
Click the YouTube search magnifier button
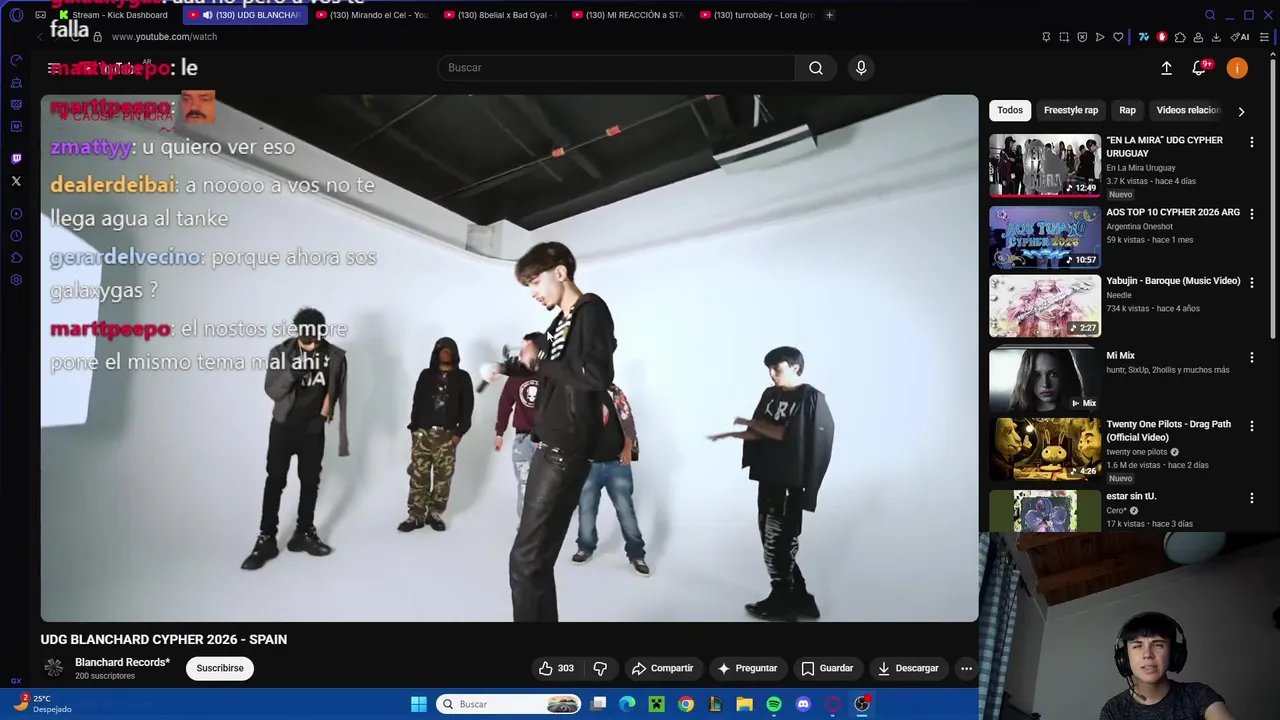click(816, 68)
